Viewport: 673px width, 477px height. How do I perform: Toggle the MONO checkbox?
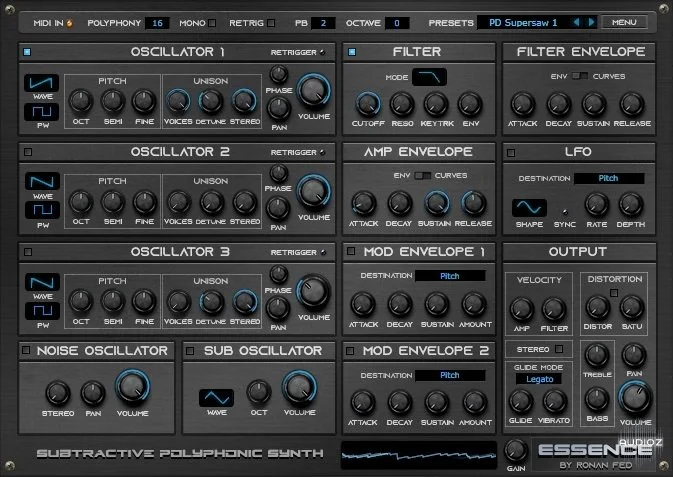[212, 23]
